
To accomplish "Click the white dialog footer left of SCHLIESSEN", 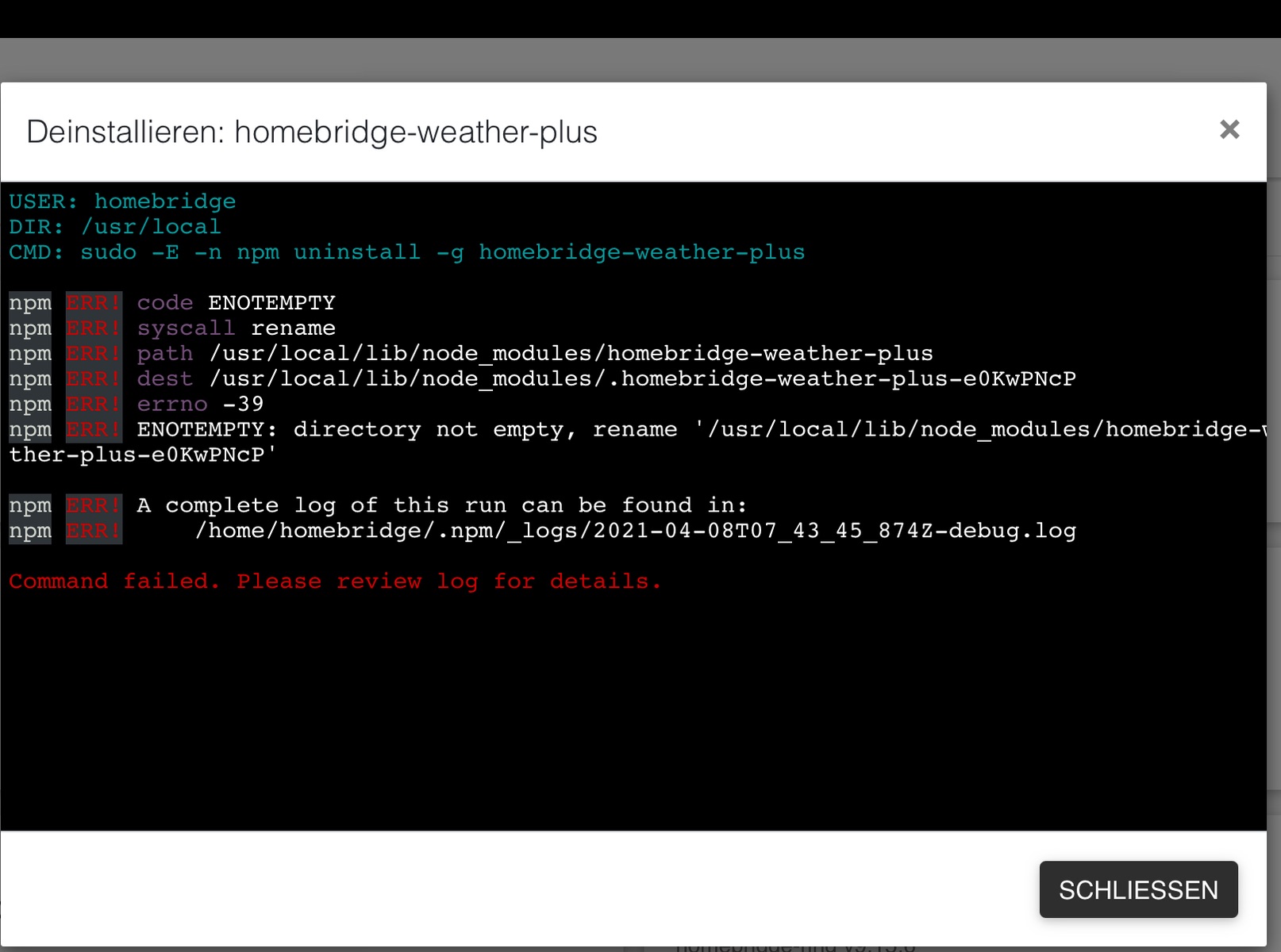I will pyautogui.click(x=516, y=889).
